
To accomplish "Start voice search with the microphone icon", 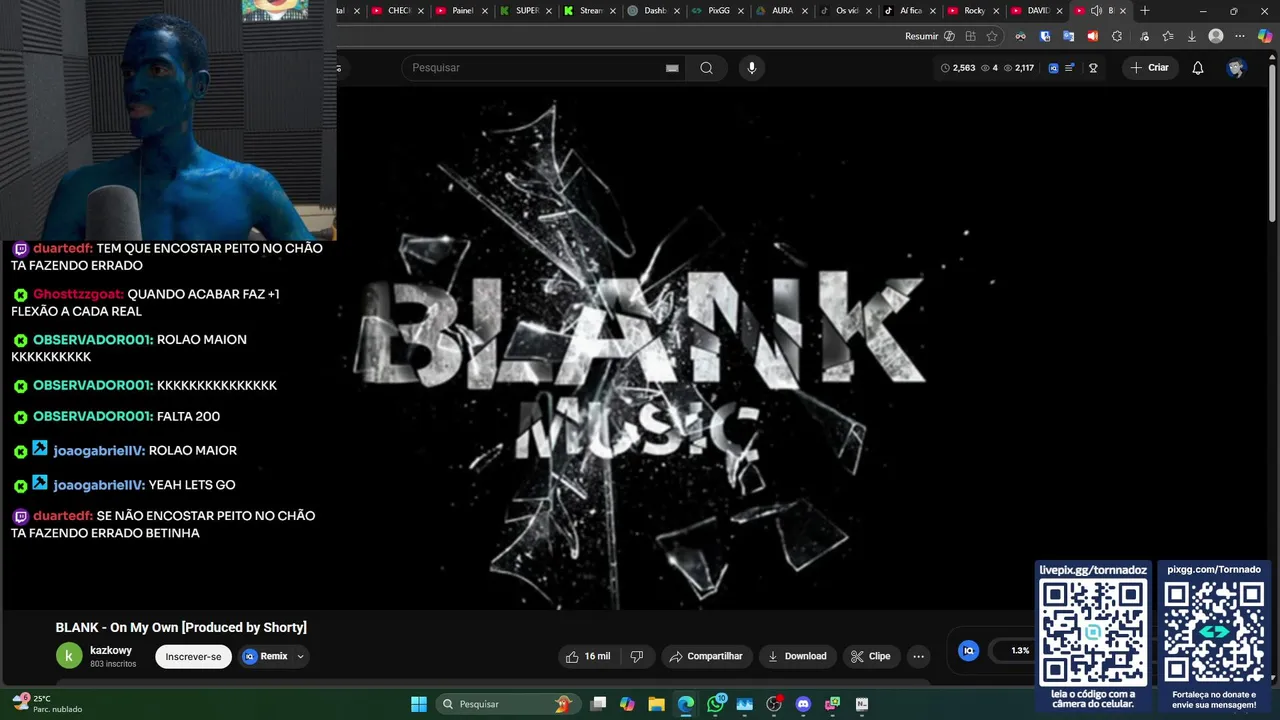I will coord(752,68).
